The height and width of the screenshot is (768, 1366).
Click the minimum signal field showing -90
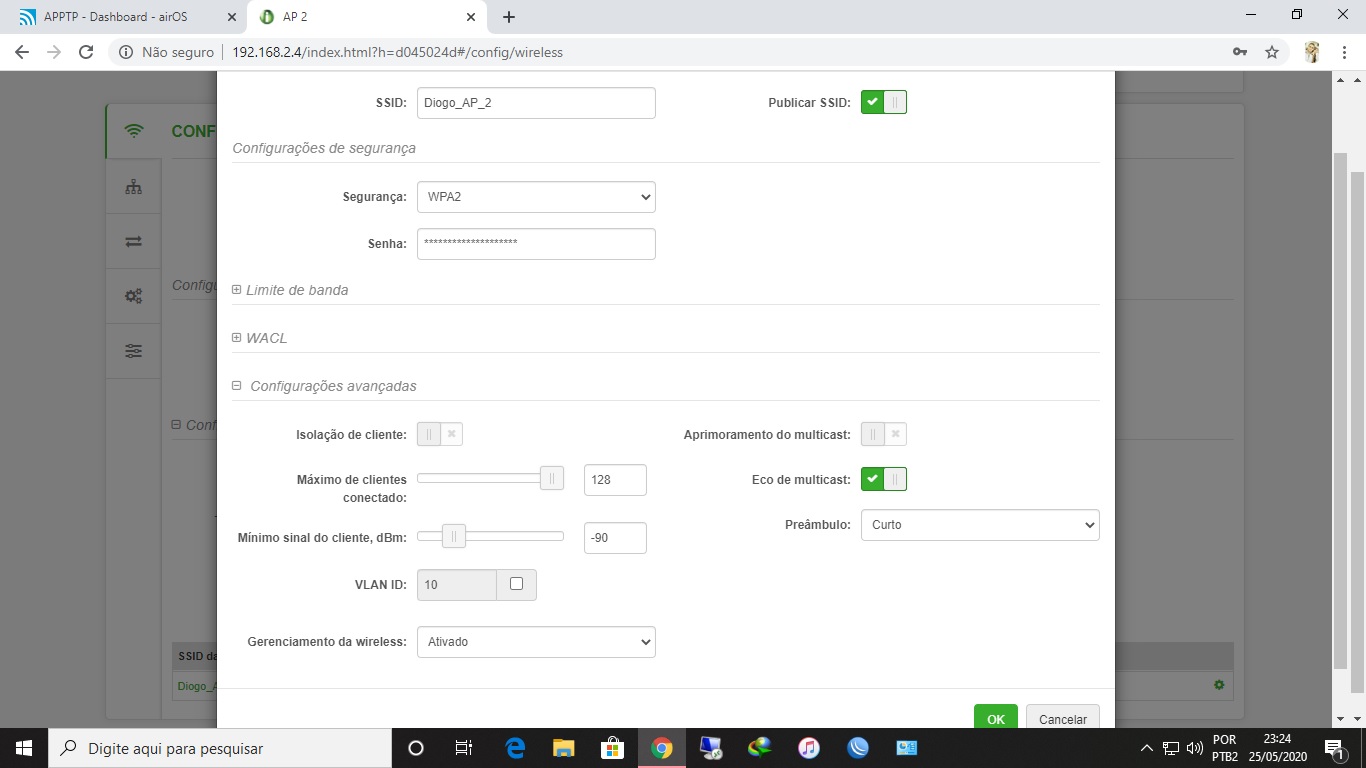[x=615, y=538]
